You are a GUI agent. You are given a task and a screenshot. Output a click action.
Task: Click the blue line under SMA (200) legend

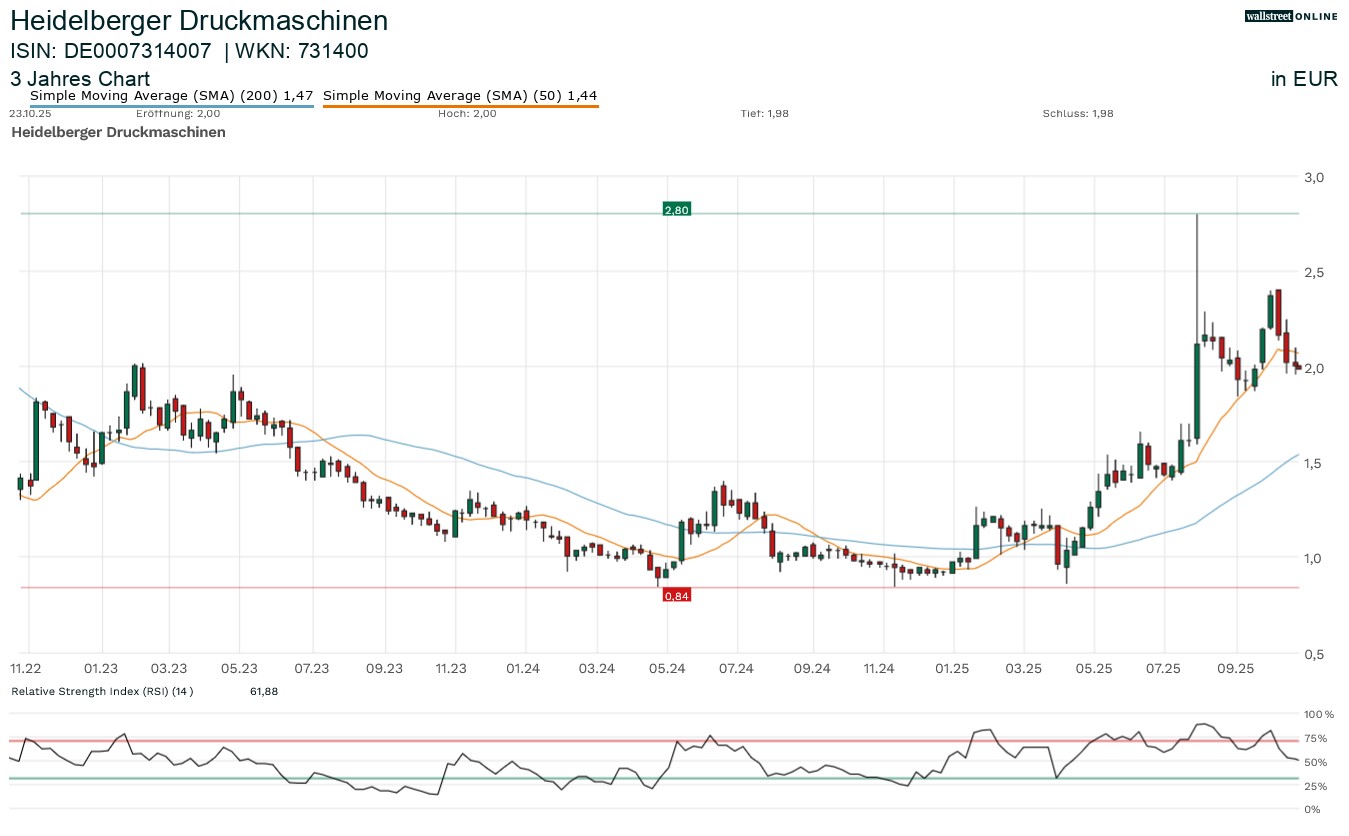(x=172, y=106)
